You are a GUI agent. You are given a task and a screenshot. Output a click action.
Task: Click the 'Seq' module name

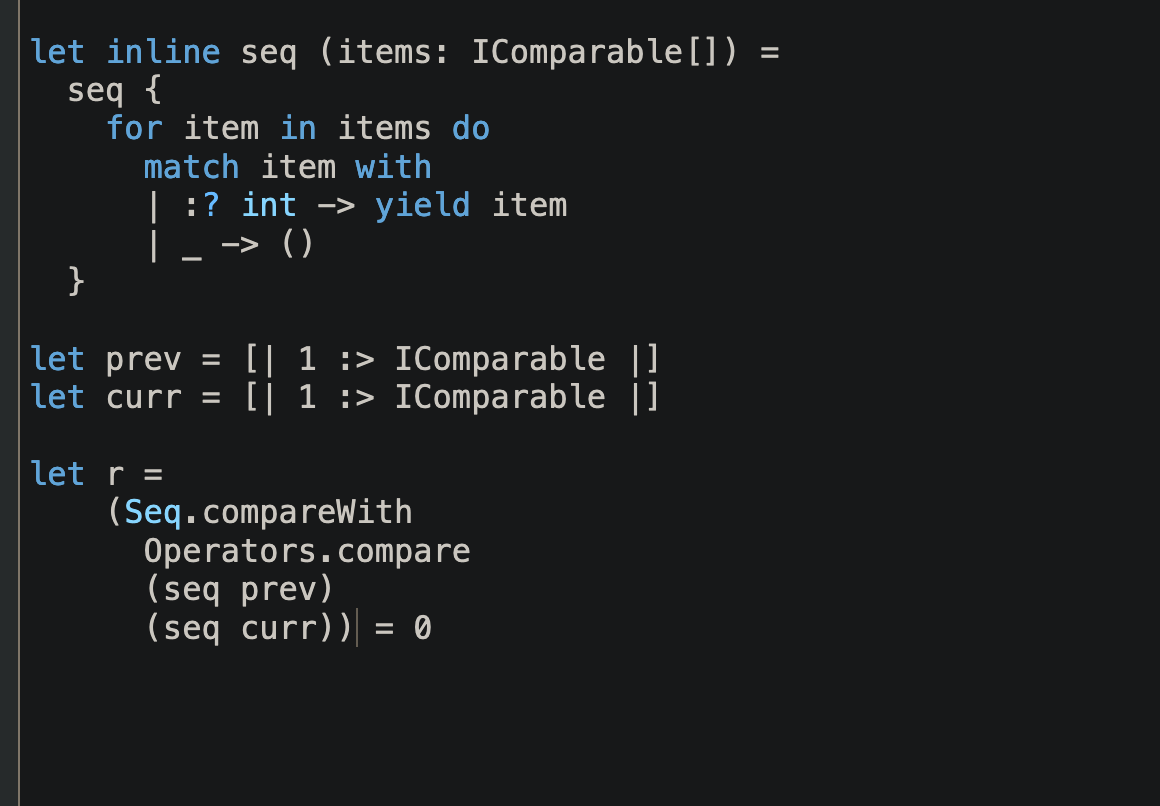click(153, 513)
